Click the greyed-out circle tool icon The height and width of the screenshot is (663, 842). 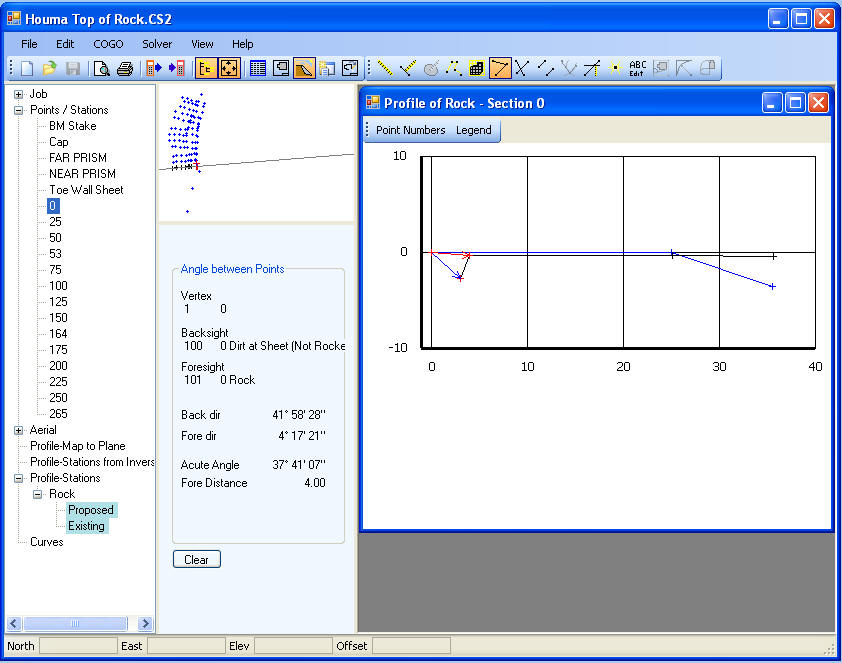(431, 68)
